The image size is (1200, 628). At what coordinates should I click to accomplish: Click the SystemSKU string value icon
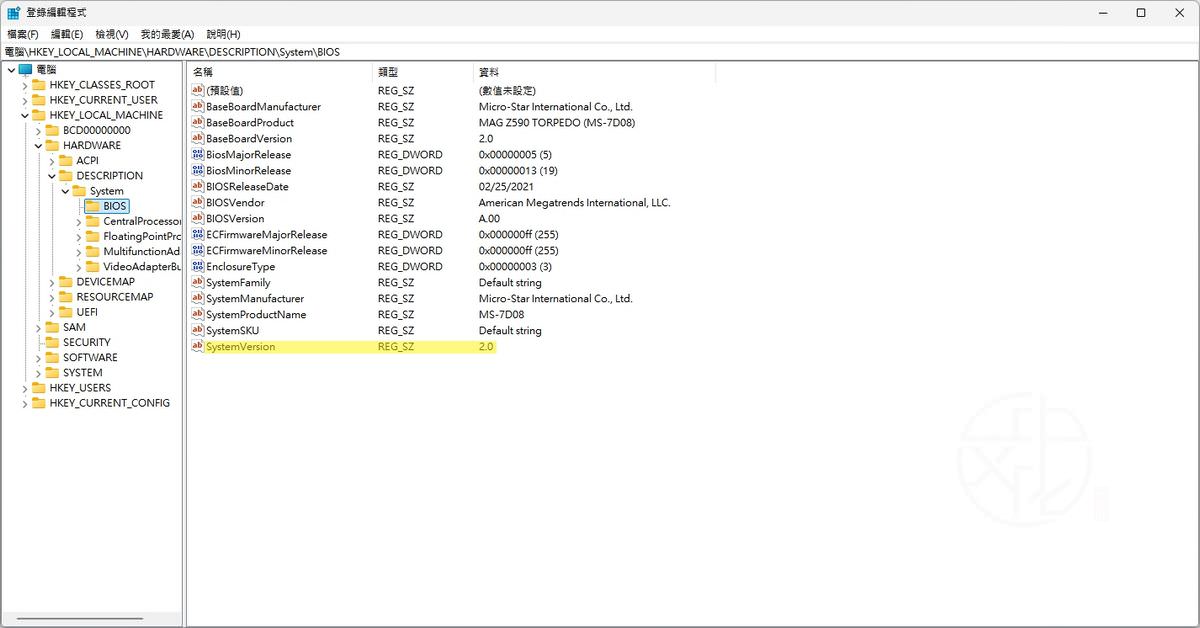coord(197,330)
